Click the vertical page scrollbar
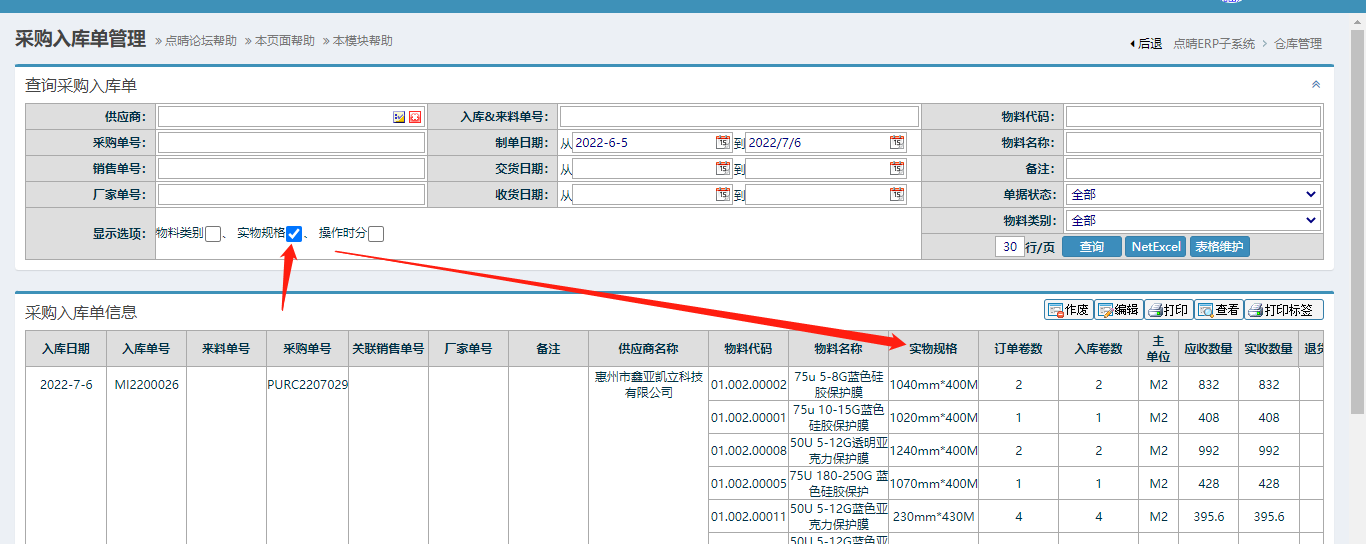This screenshot has width=1366, height=544. coord(1357,250)
